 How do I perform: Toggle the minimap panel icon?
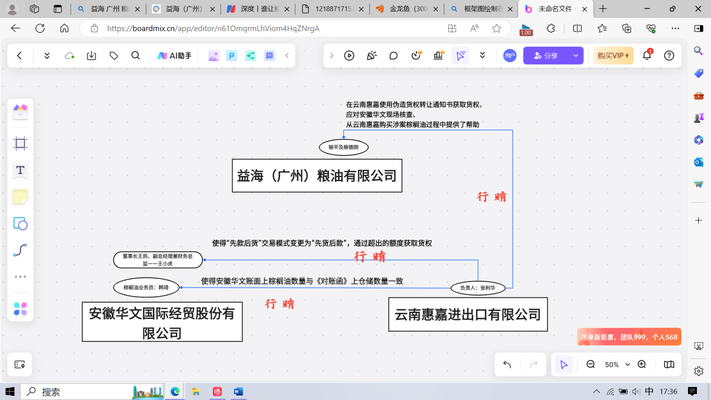669,365
